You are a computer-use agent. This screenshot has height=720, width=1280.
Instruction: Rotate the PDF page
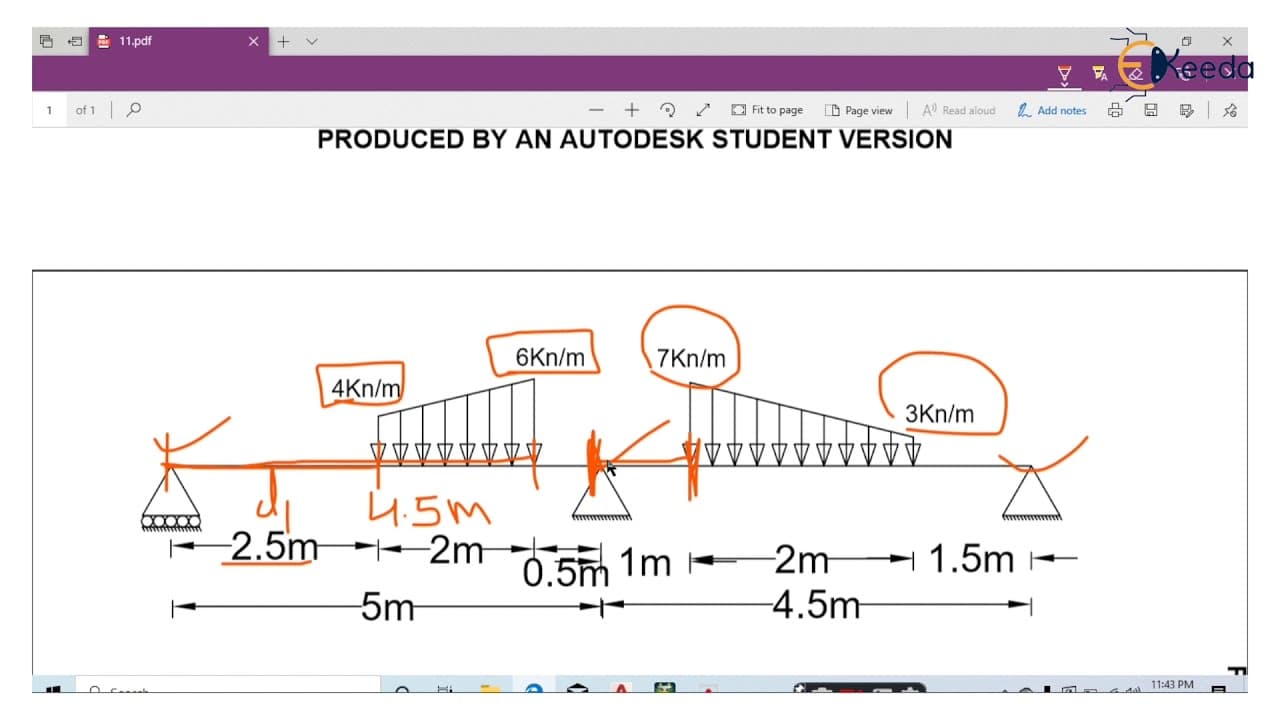click(668, 110)
